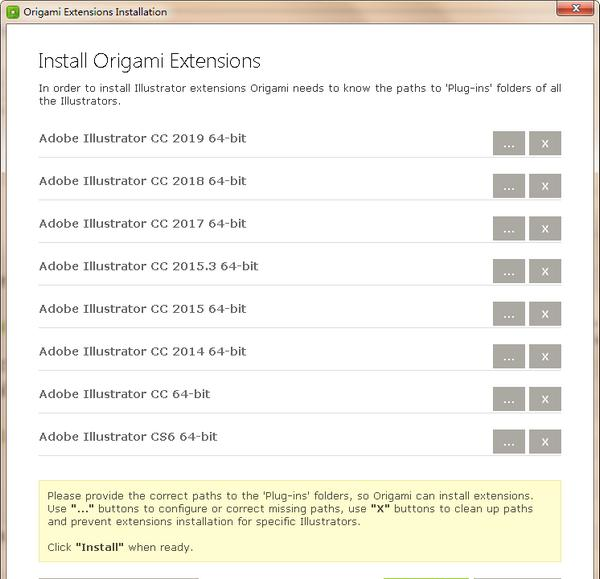Viewport: 600px width, 579px height.
Task: Select 'Adobe Illustrator CC 2018 64-bit' label
Action: tap(142, 181)
